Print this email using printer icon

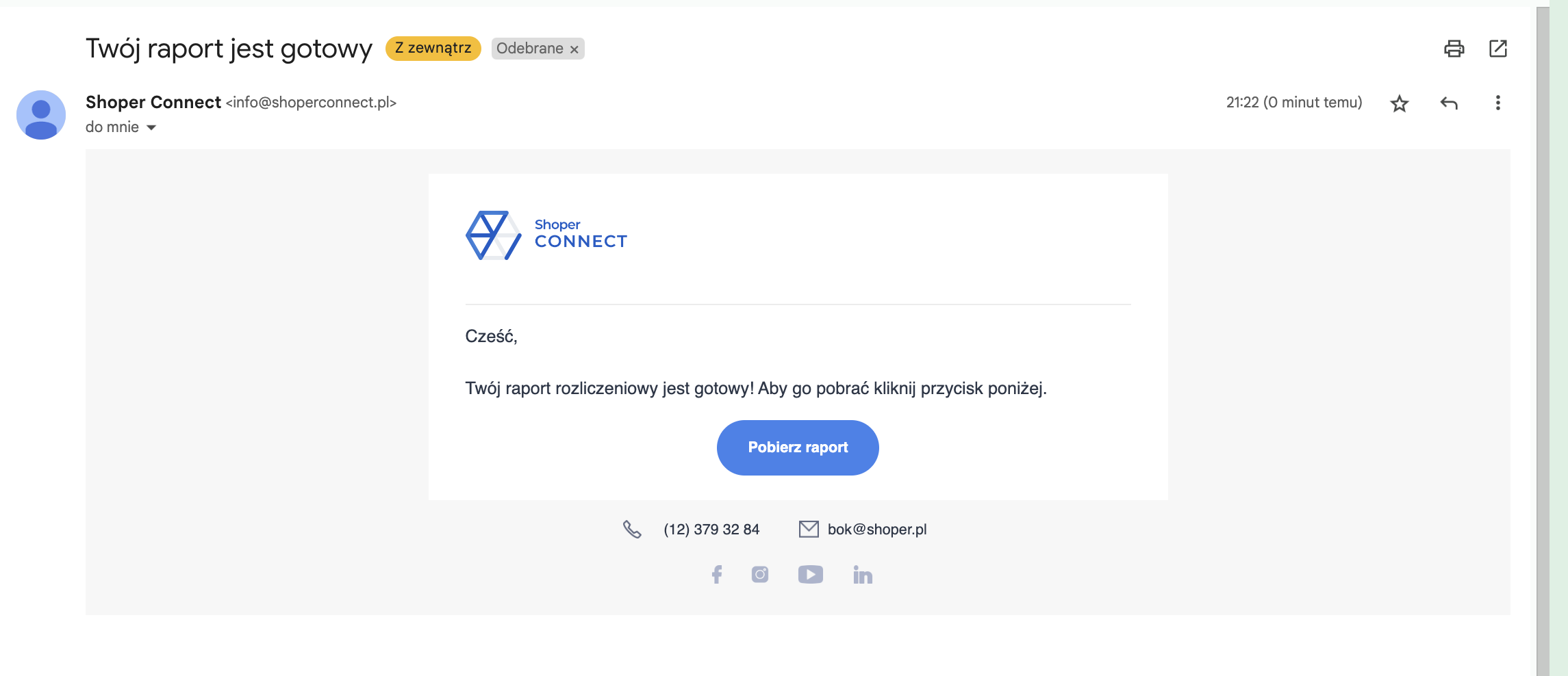pos(1454,49)
